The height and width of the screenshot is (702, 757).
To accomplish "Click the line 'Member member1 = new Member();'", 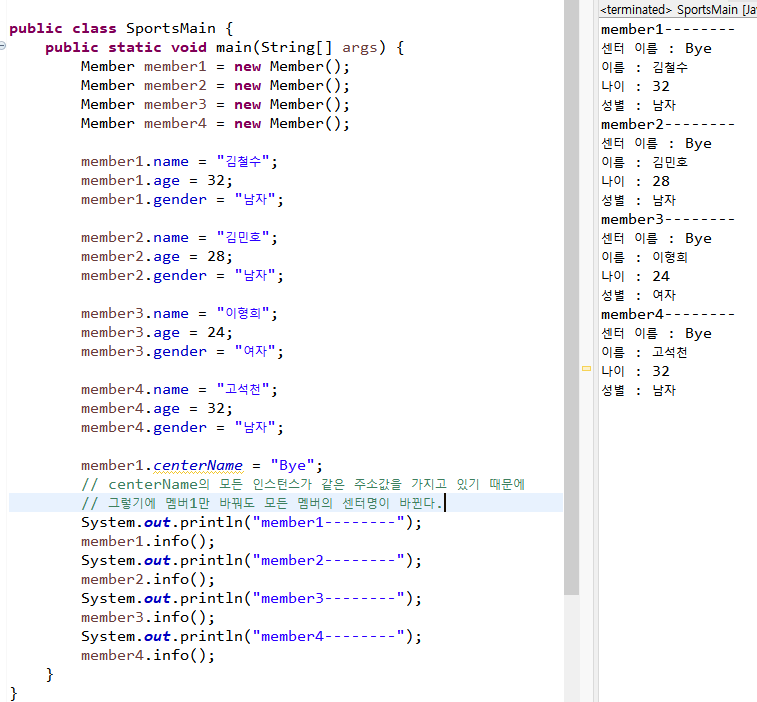I will coord(215,67).
